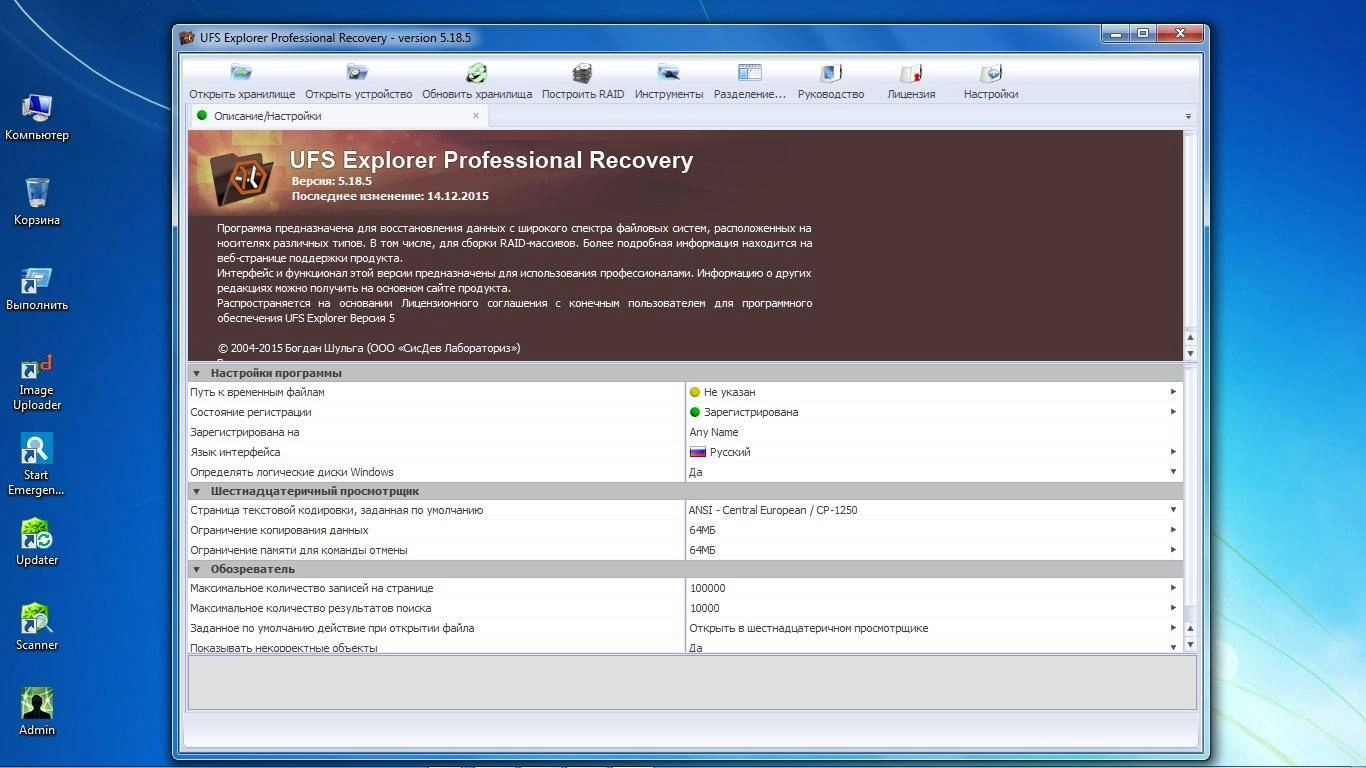Viewport: 1366px width, 768px height.
Task: Click settings list scroll up arrow
Action: coord(1190,629)
